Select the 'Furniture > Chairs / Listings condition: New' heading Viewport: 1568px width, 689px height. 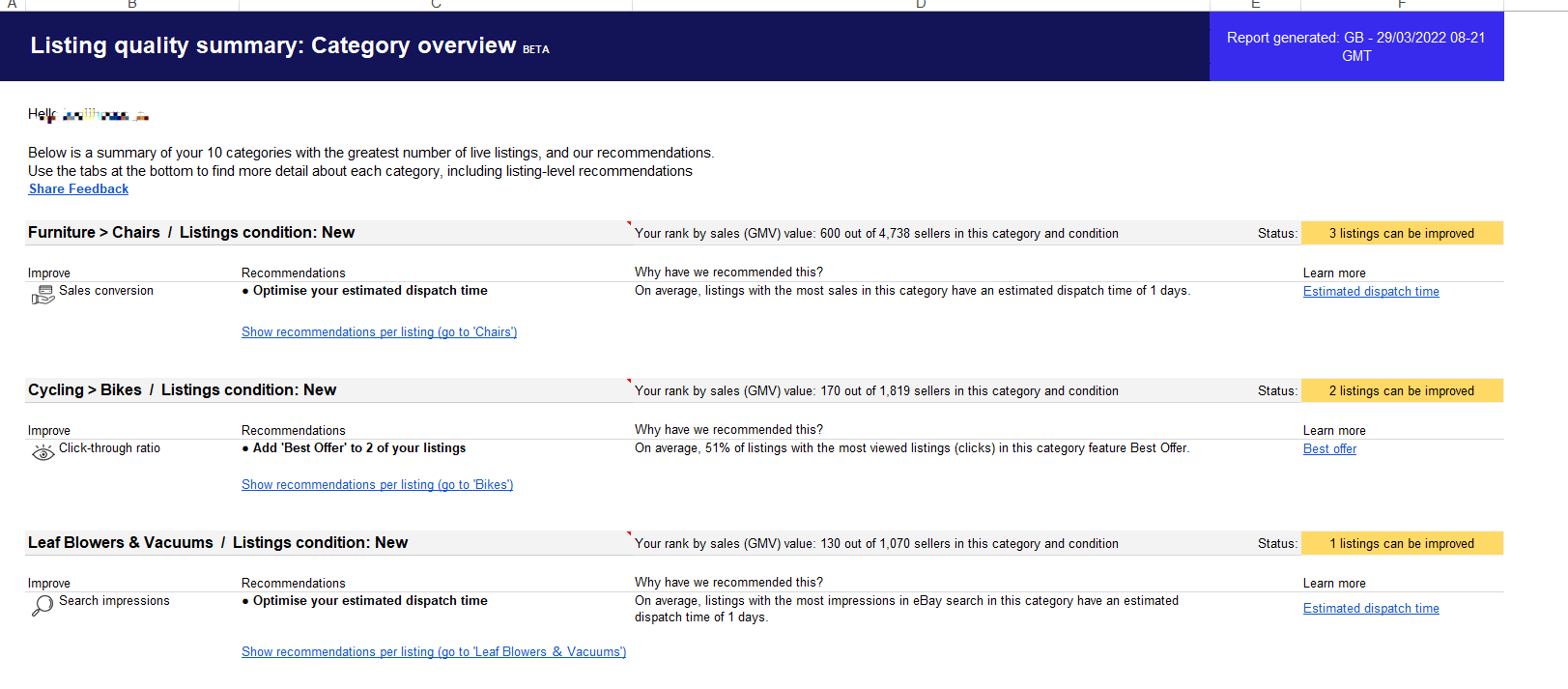pos(191,233)
